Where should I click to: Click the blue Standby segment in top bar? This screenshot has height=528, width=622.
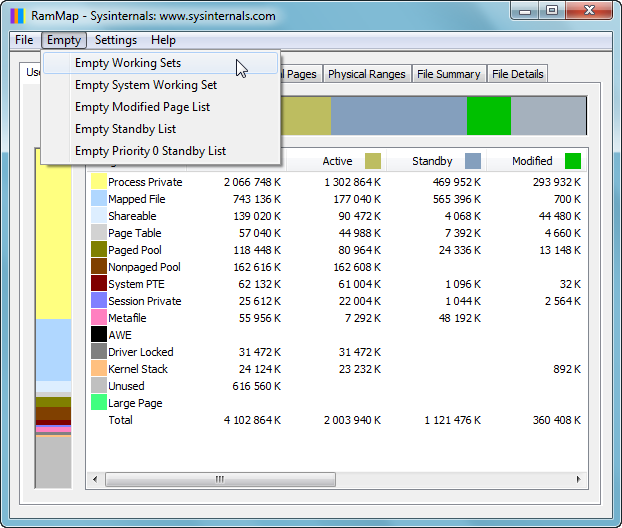point(399,116)
